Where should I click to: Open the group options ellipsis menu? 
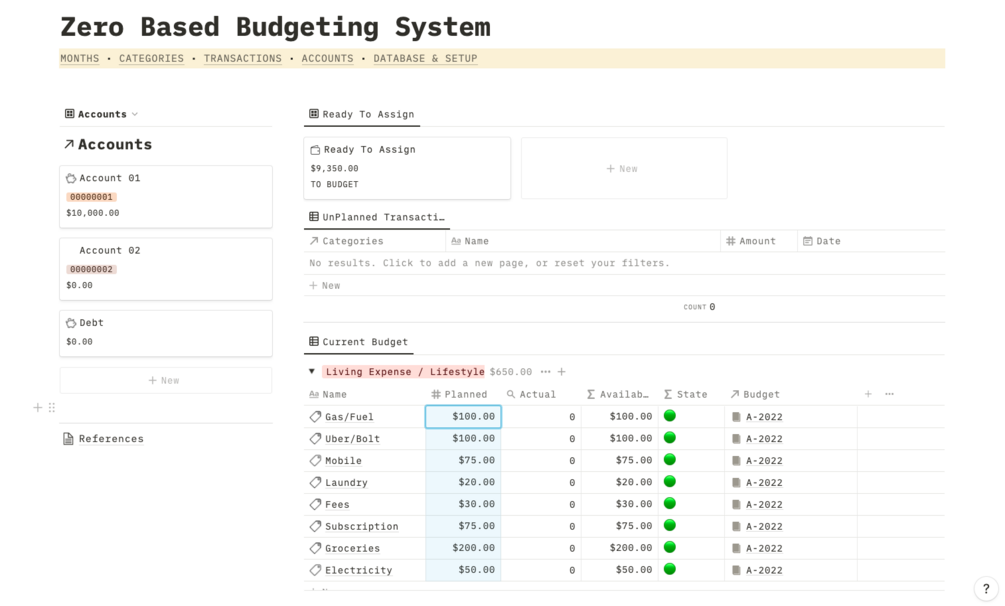tap(545, 372)
